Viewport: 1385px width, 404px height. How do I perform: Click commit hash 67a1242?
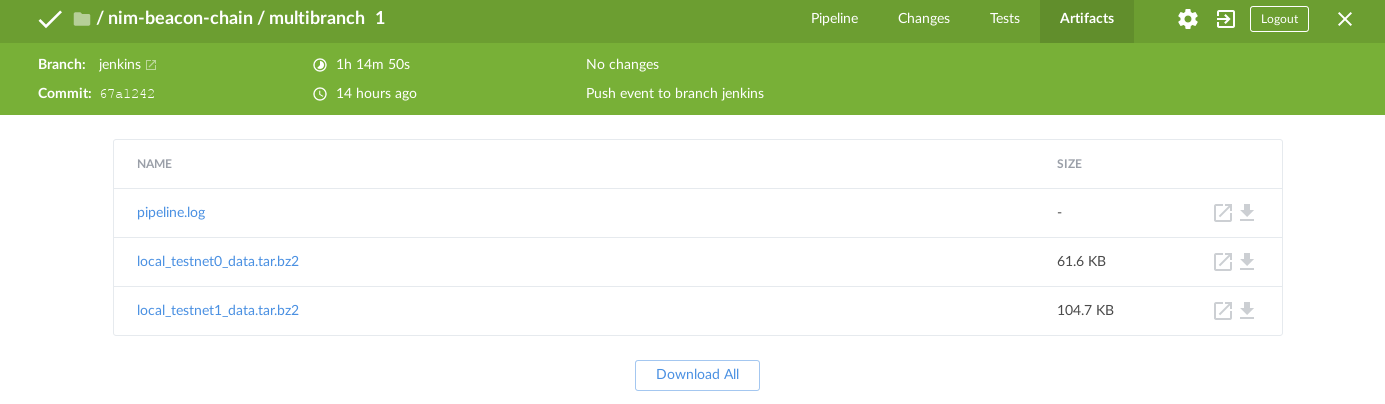click(x=127, y=94)
